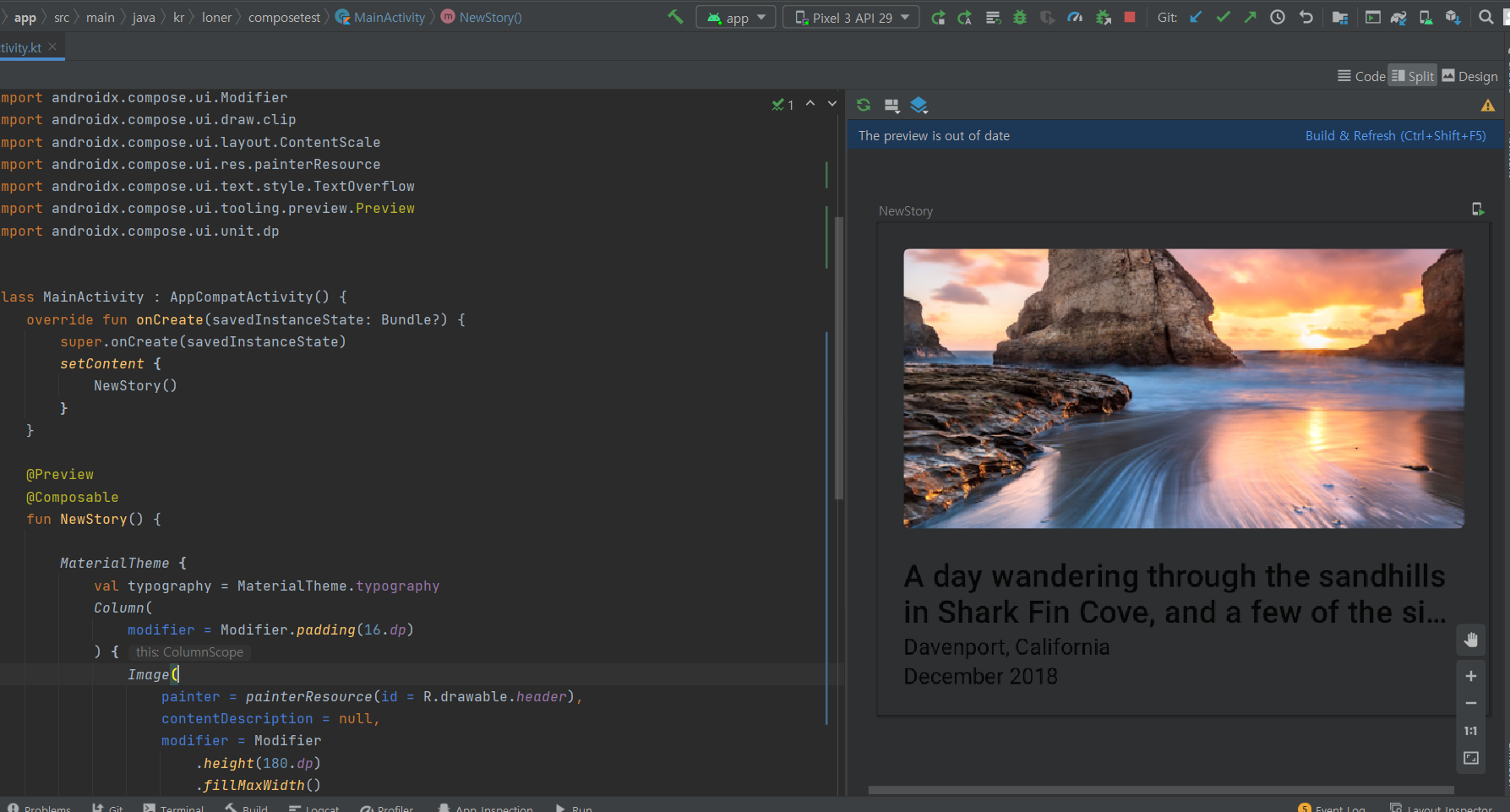1510x812 pixels.
Task: Click the window icon left of Gradle sync
Action: click(x=1373, y=17)
